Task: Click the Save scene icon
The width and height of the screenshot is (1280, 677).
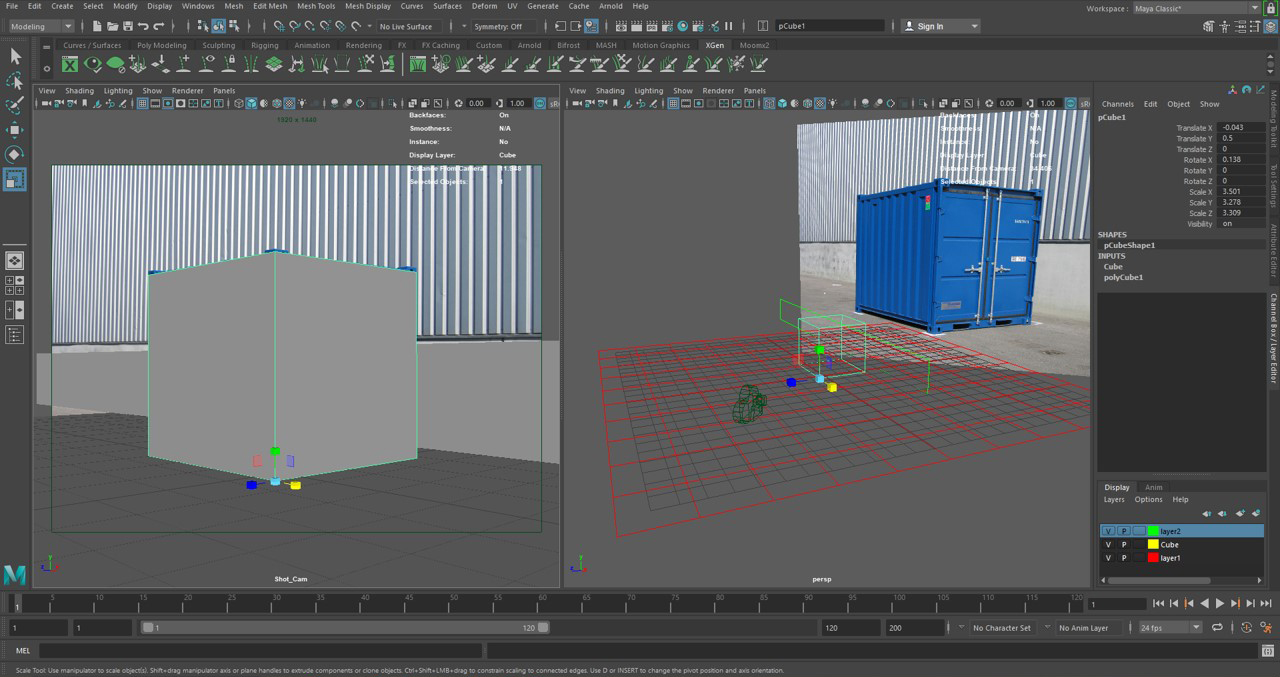Action: [127, 26]
